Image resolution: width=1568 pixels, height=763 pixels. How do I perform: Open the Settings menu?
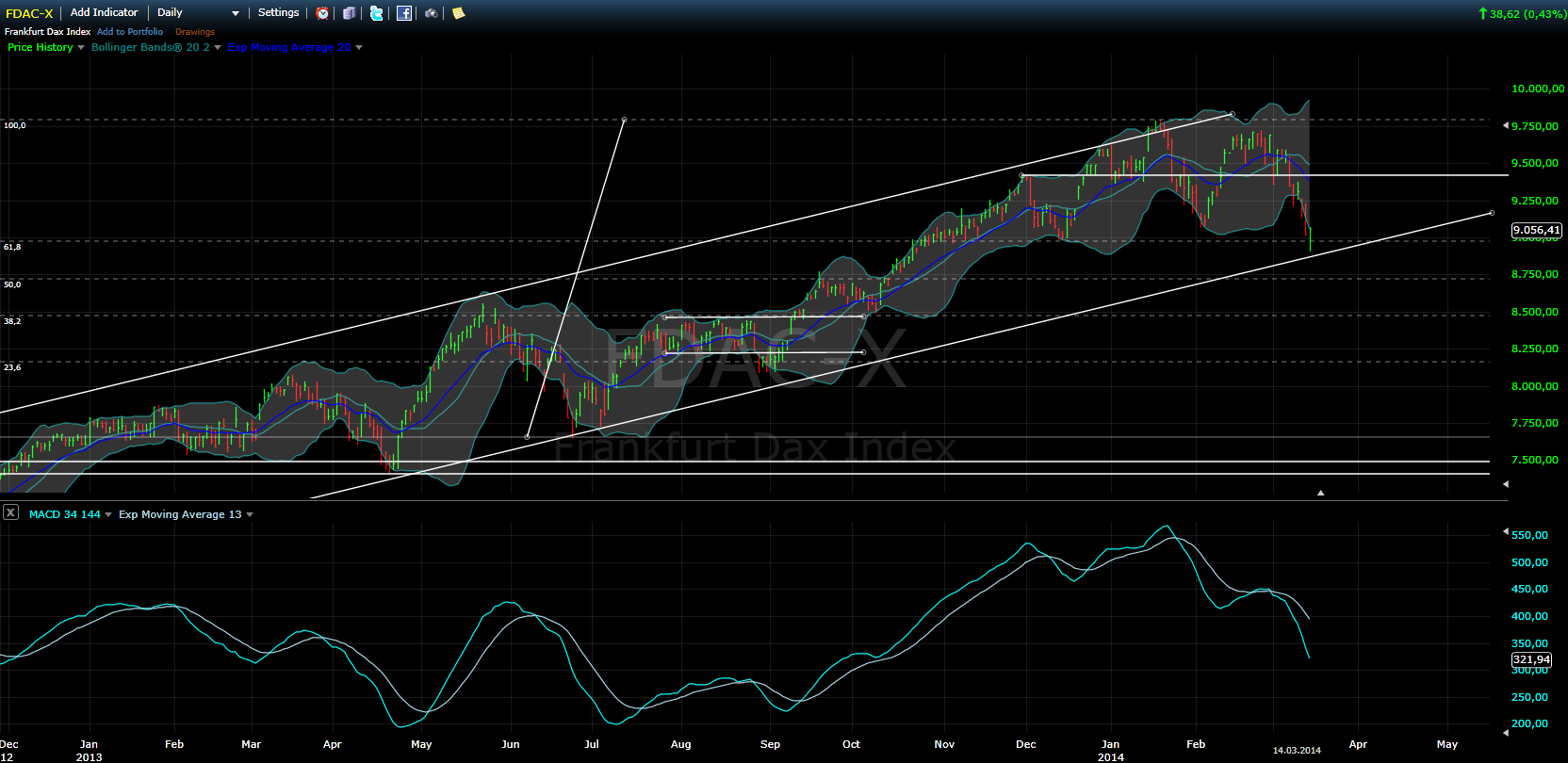pyautogui.click(x=278, y=12)
